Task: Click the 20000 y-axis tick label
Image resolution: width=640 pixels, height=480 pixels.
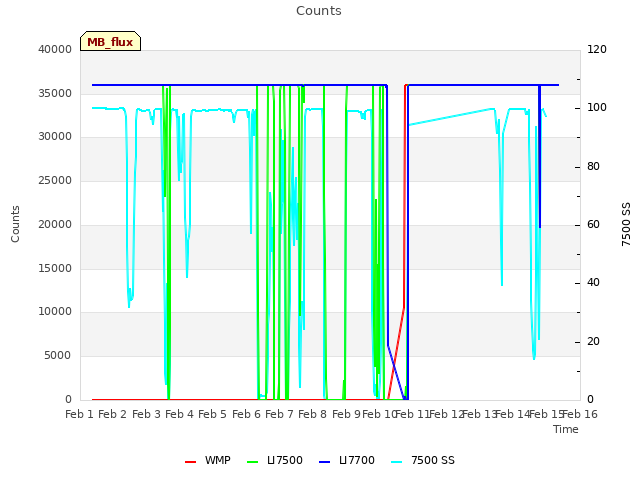Action: [55, 224]
